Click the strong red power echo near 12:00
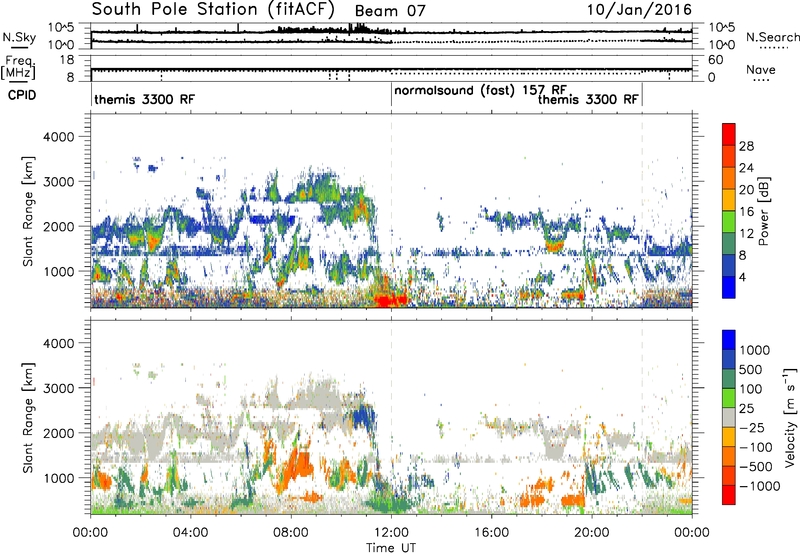The height and width of the screenshot is (554, 800). point(389,299)
